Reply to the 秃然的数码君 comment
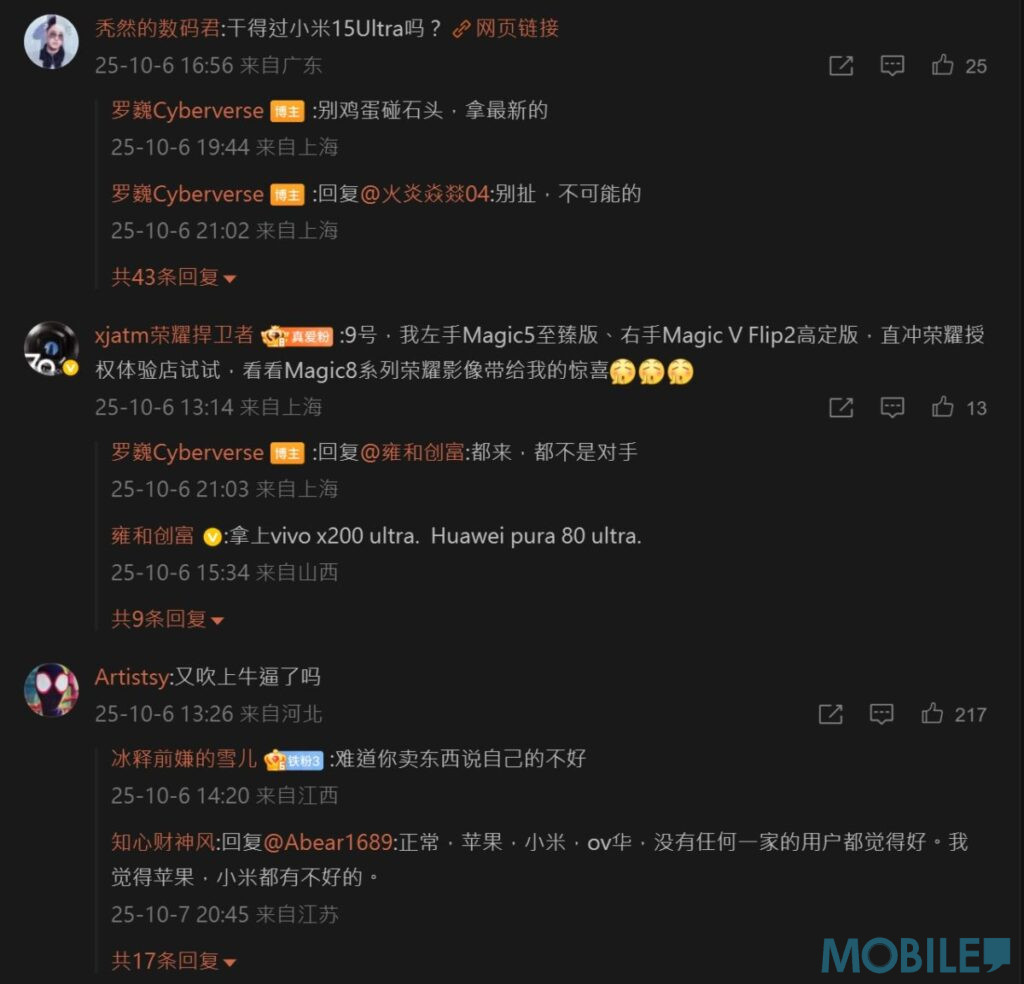 click(892, 66)
